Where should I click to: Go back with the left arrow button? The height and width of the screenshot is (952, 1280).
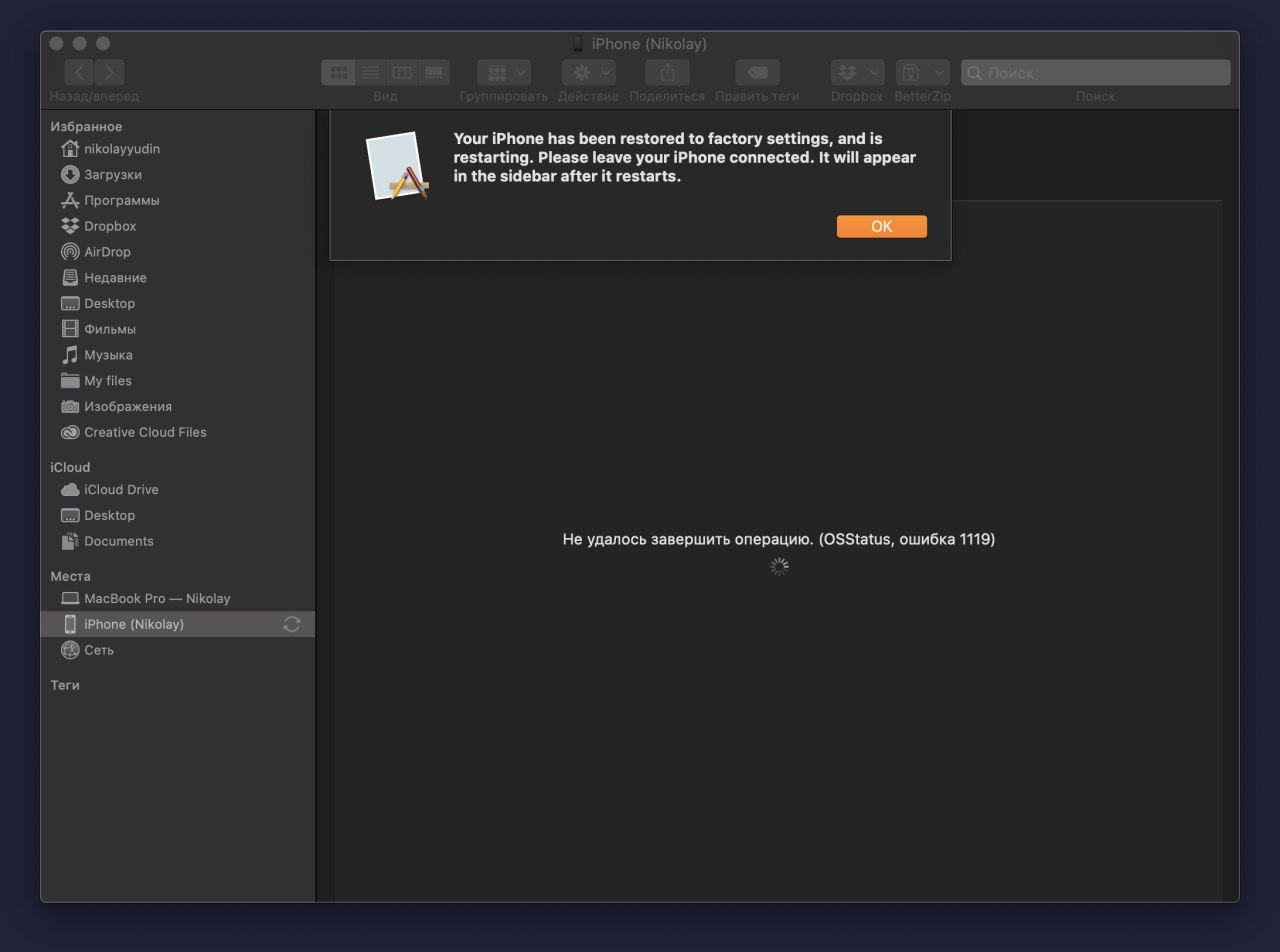tap(80, 72)
